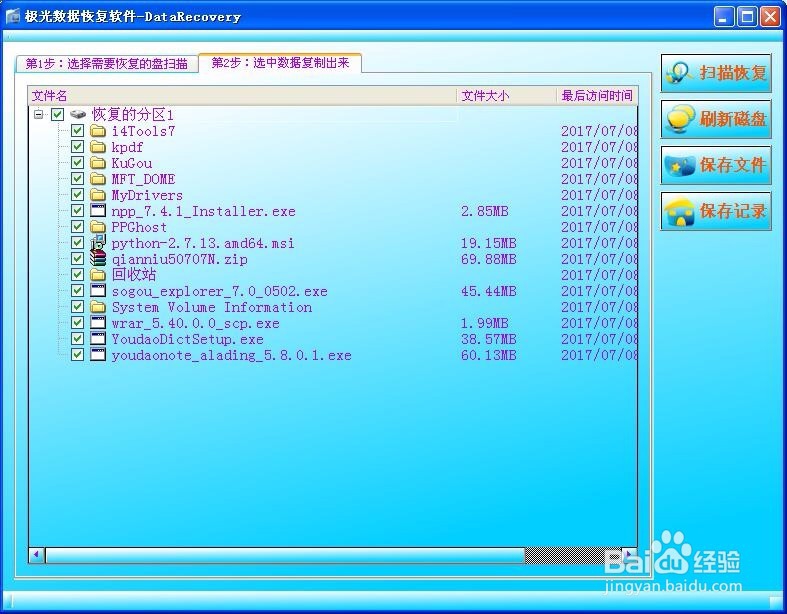The image size is (787, 614).
Task: Toggle the 回收站 checkbox
Action: tap(77, 275)
